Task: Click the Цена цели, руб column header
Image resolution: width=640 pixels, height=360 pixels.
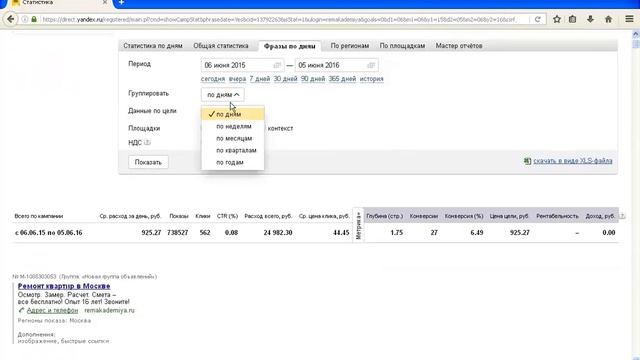Action: [509, 216]
